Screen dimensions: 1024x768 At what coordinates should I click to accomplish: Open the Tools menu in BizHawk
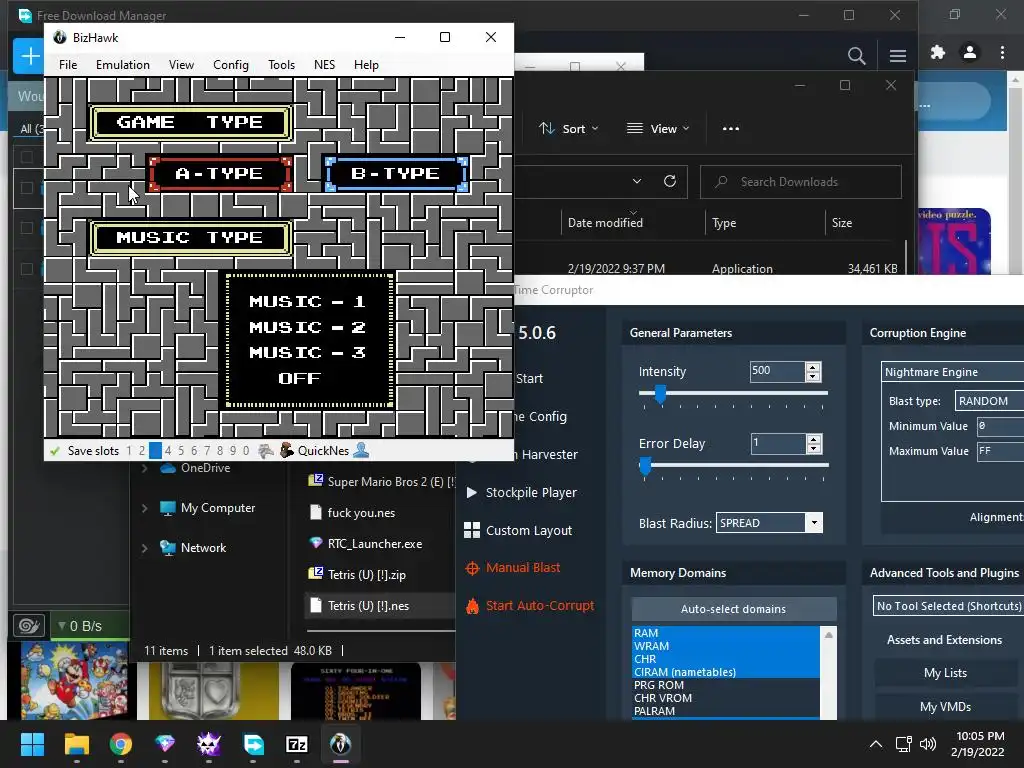click(x=281, y=65)
